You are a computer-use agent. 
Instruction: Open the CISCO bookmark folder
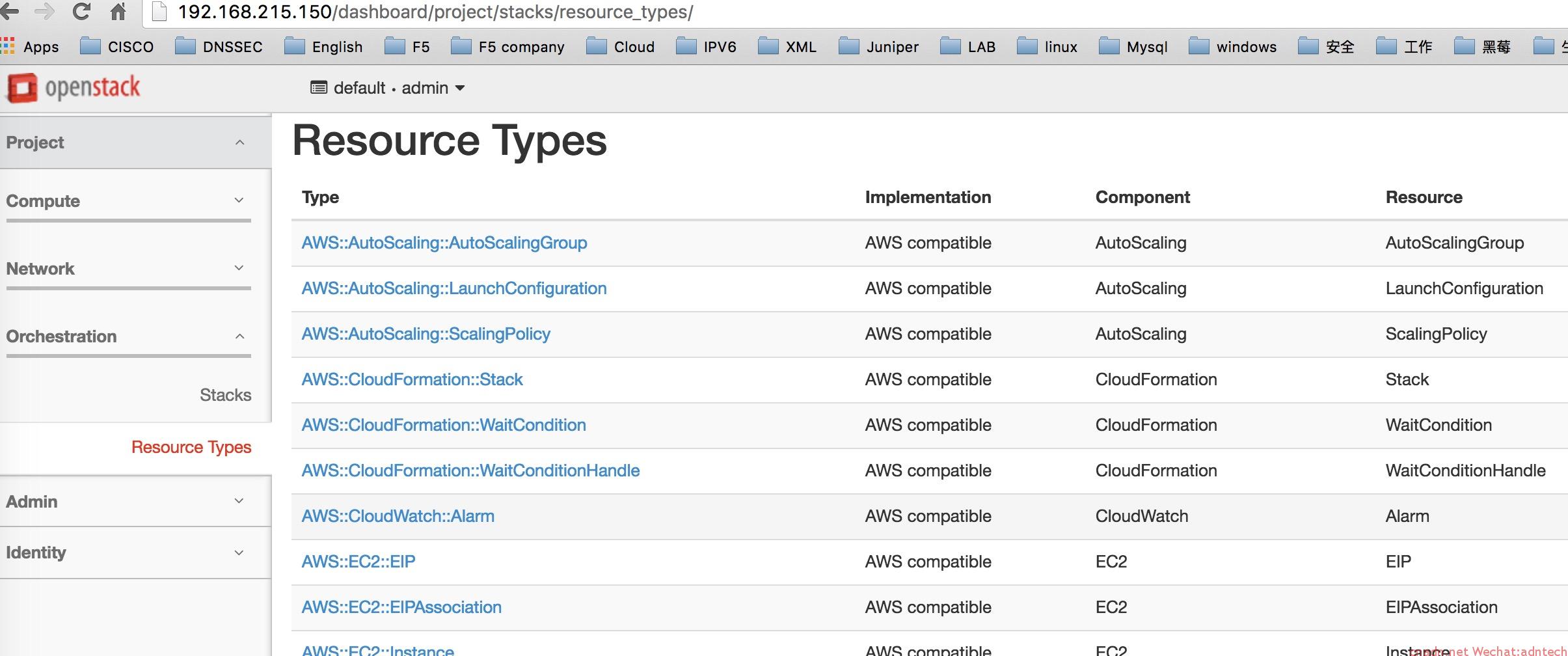click(116, 46)
